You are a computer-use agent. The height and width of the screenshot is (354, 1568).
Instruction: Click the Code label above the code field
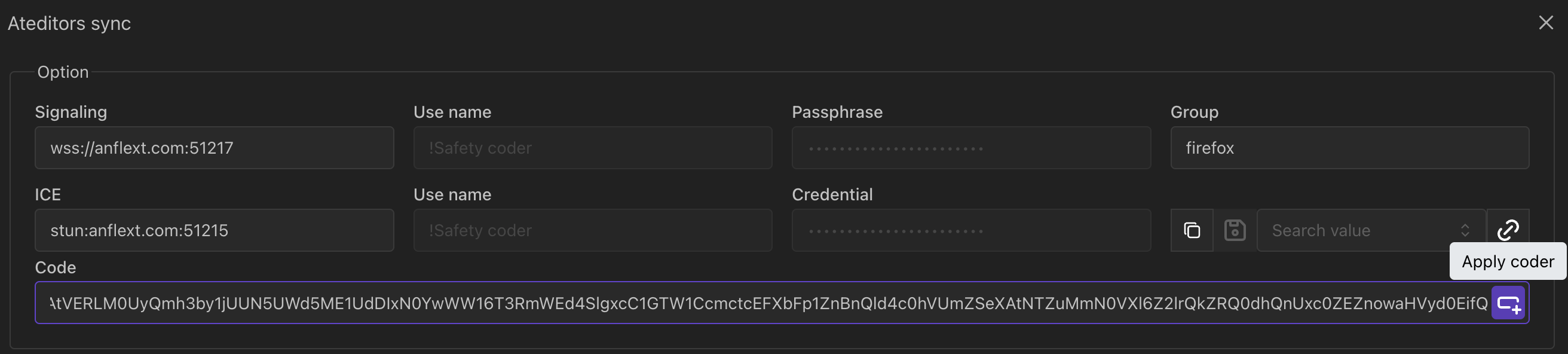click(56, 267)
